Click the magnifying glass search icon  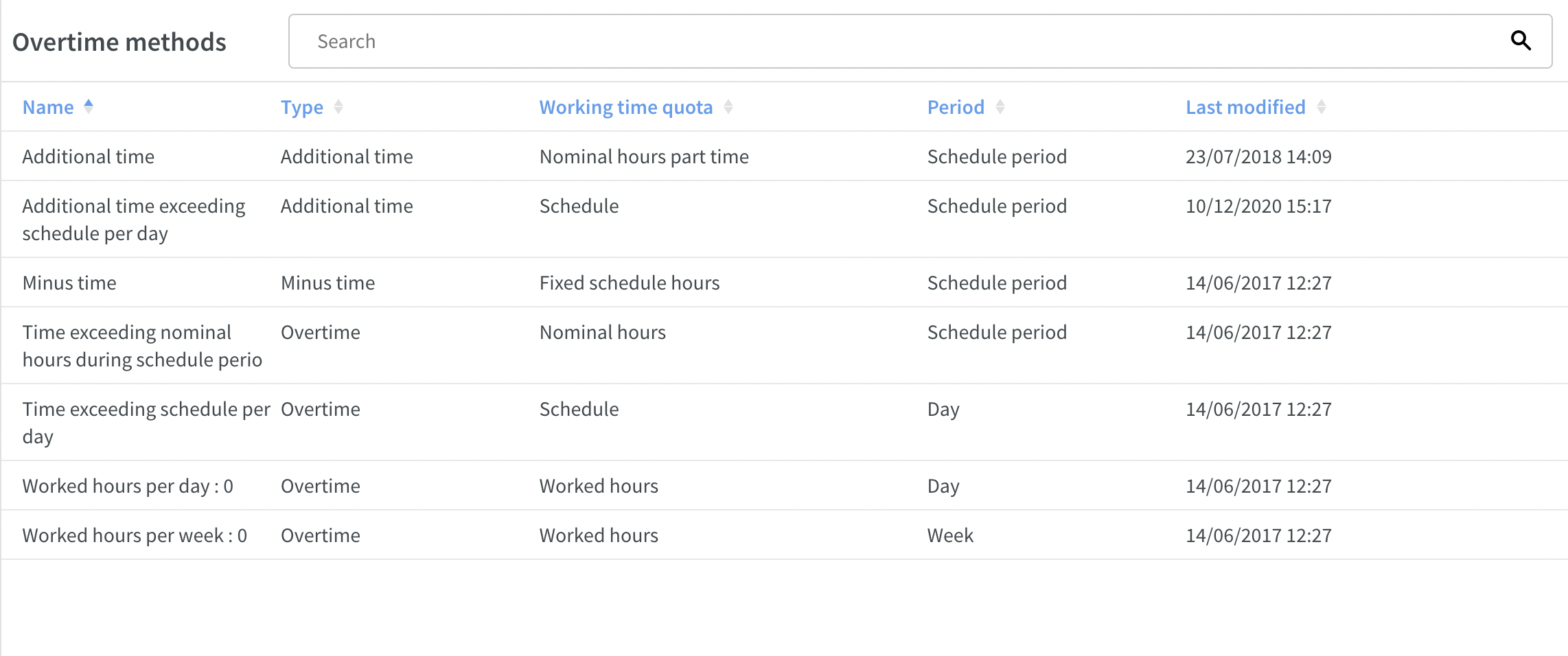pos(1521,41)
